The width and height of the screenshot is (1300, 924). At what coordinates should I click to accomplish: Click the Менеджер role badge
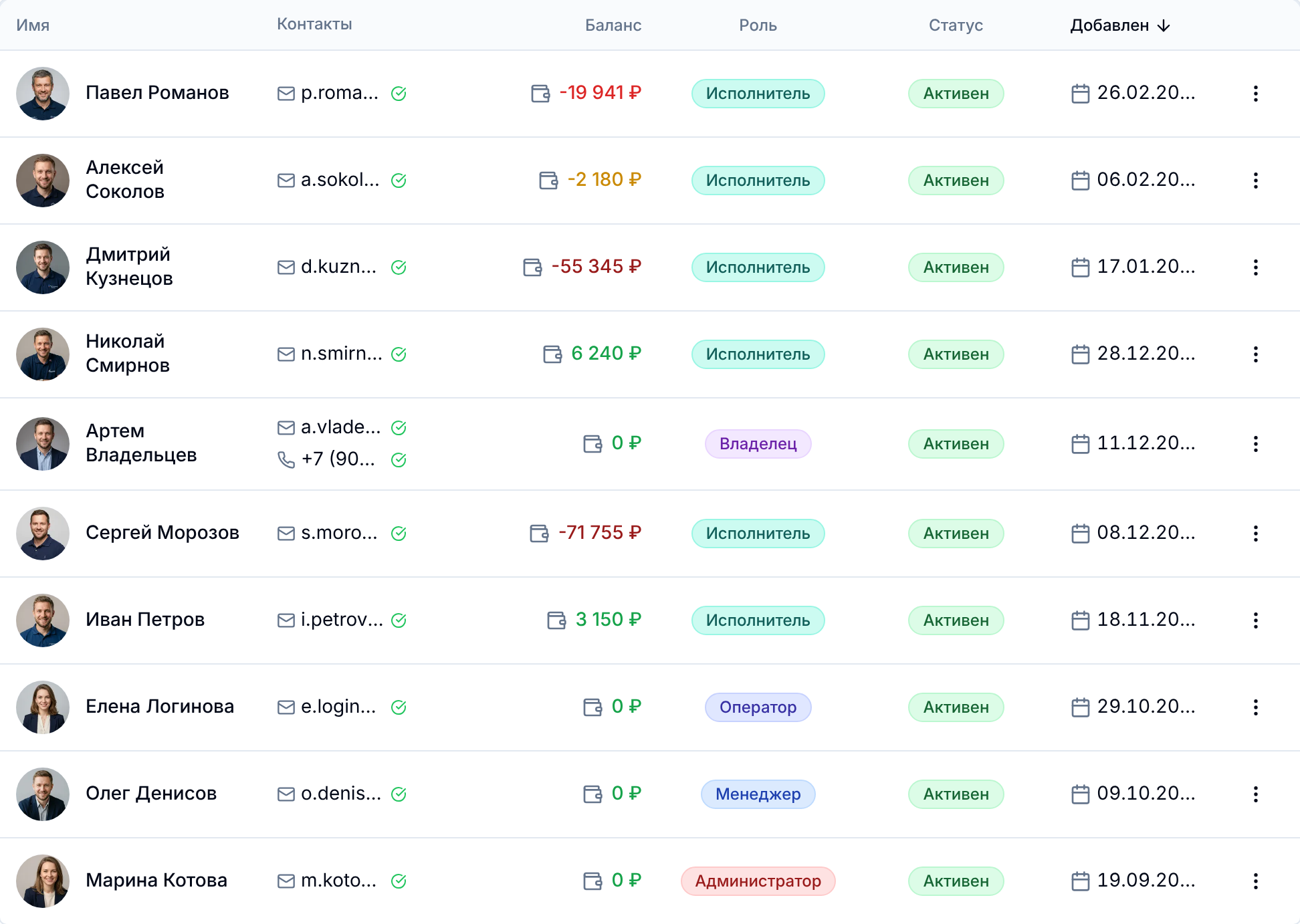coord(758,794)
